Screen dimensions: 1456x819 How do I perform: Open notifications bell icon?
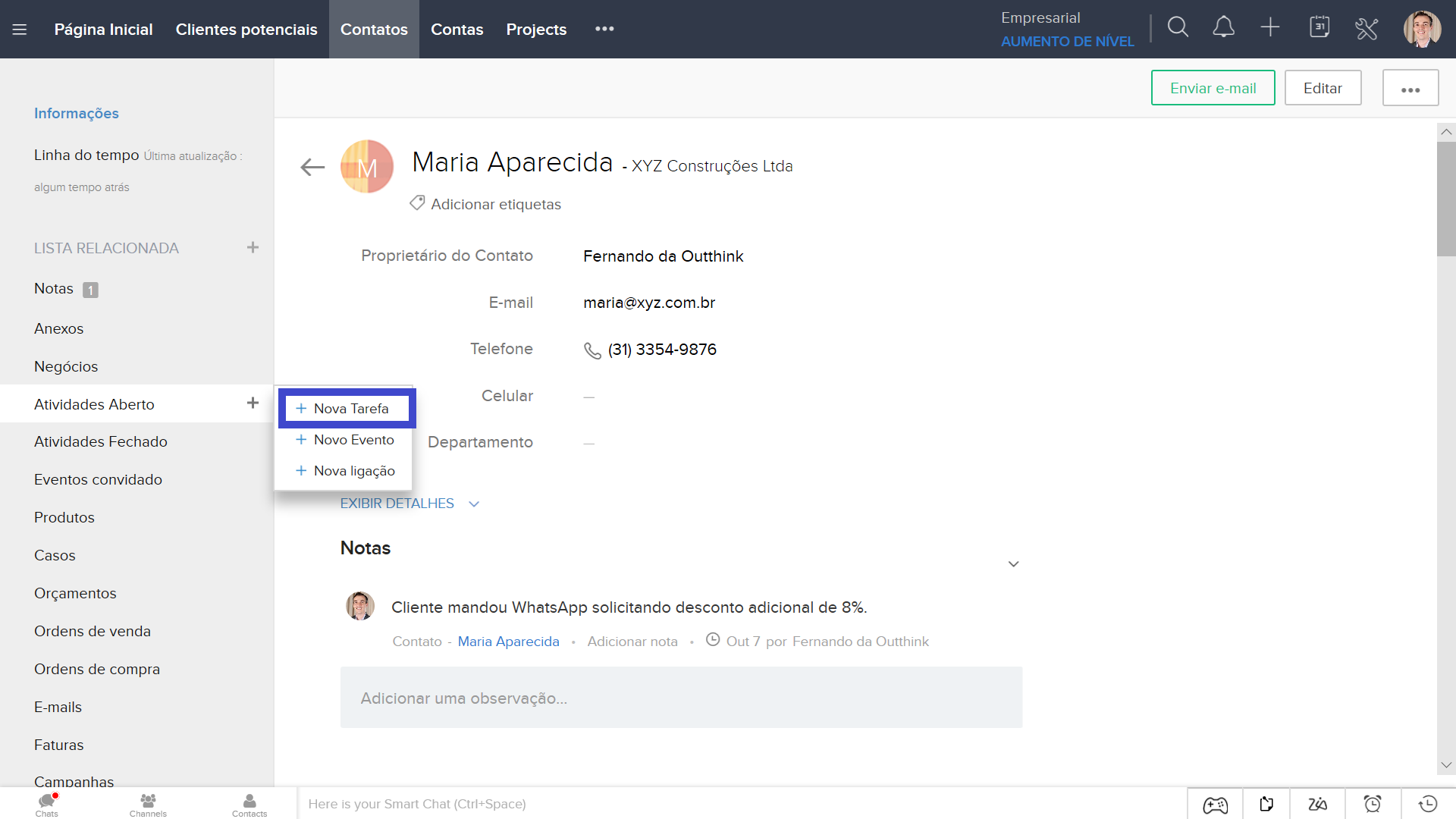1223,28
